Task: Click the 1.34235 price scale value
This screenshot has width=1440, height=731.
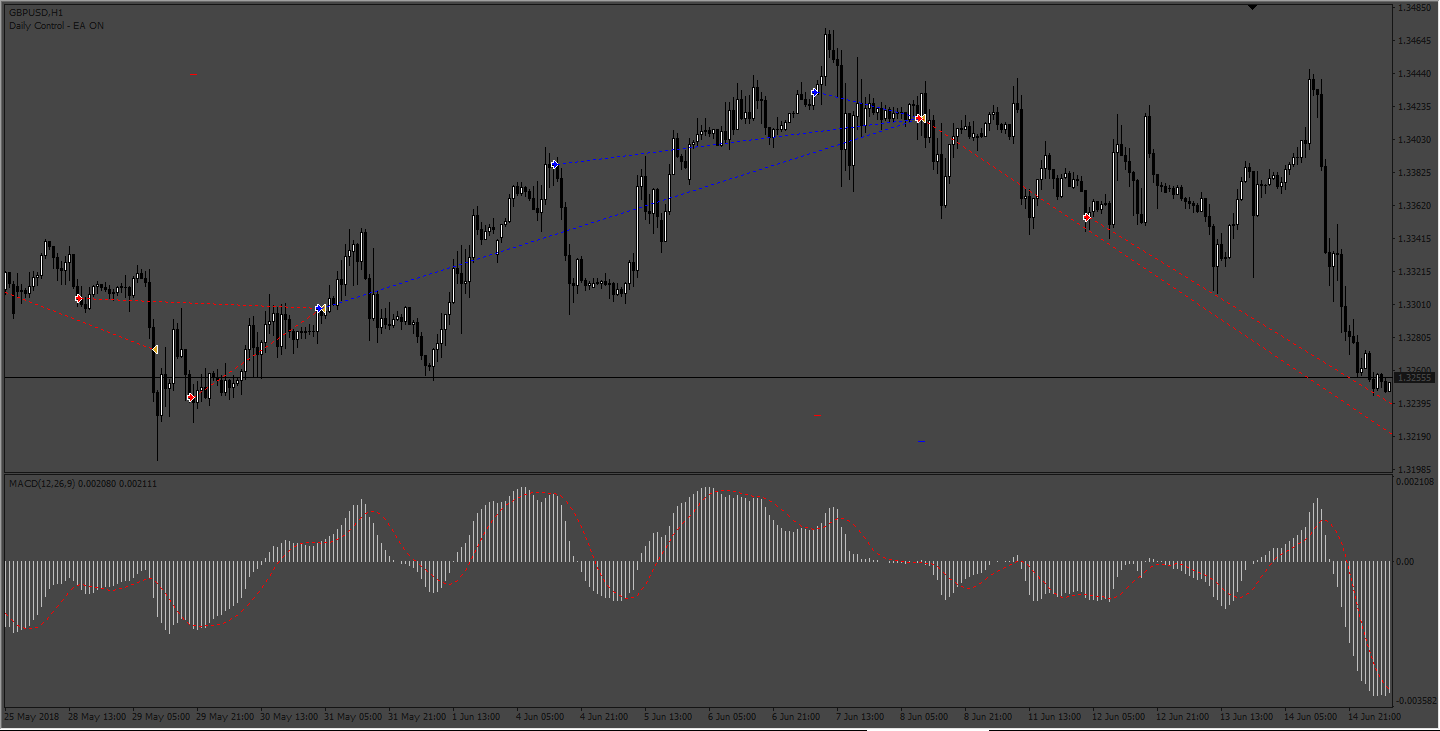Action: click(x=1416, y=107)
